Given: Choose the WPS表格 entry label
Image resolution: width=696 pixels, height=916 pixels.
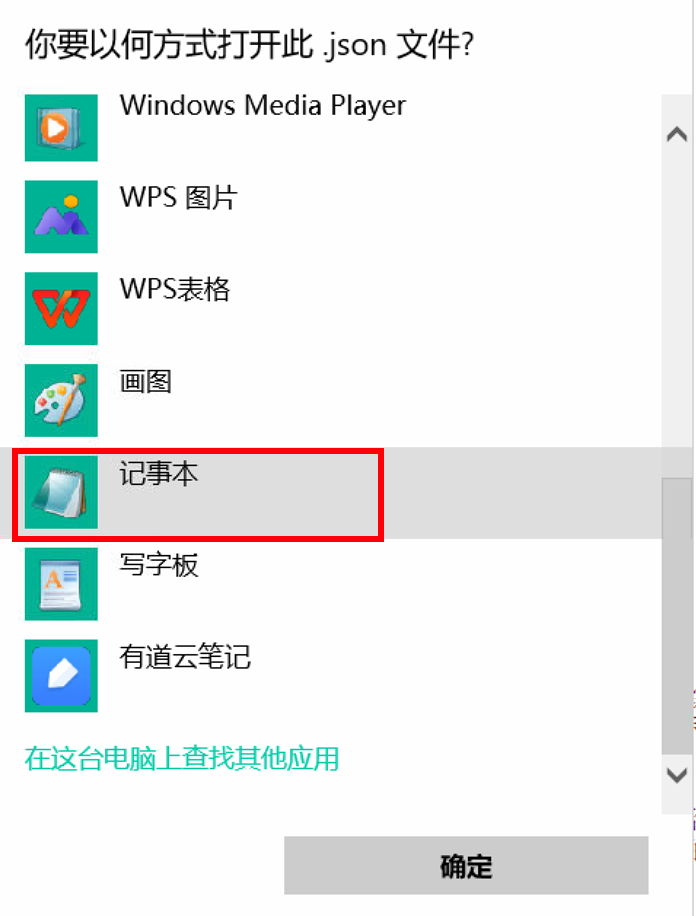Looking at the screenshot, I should click(175, 289).
